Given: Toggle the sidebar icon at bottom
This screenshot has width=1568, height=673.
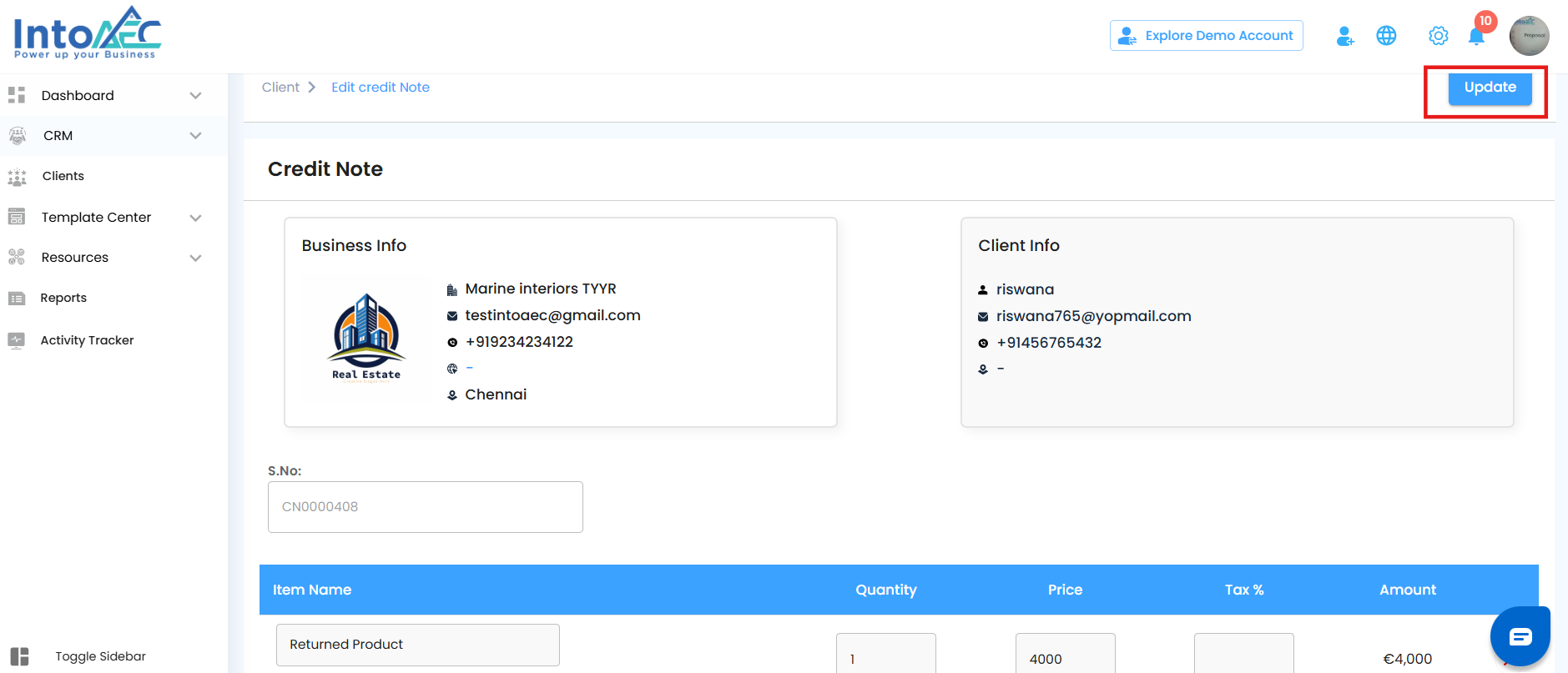Looking at the screenshot, I should pos(19,656).
